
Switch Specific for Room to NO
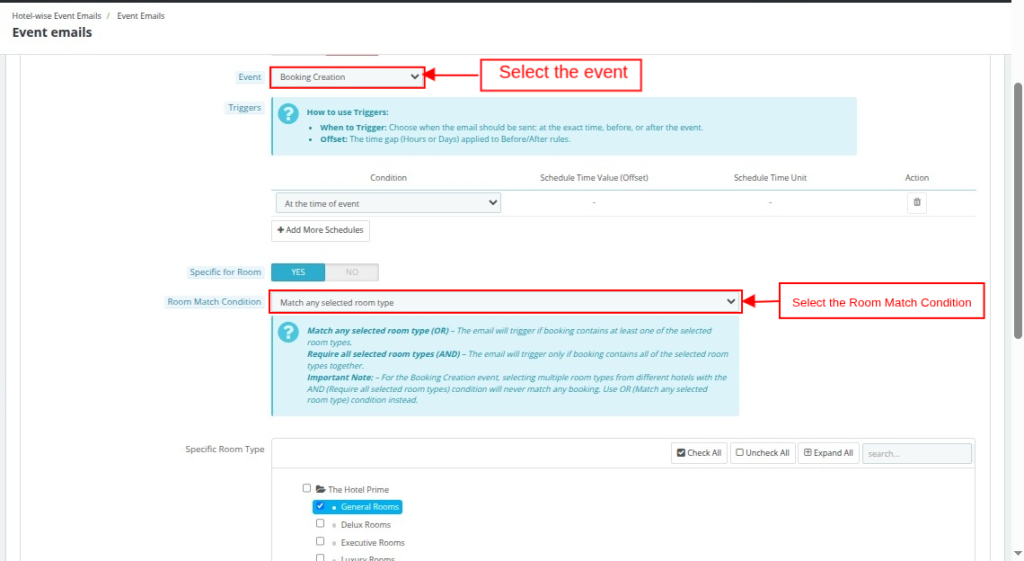point(352,272)
